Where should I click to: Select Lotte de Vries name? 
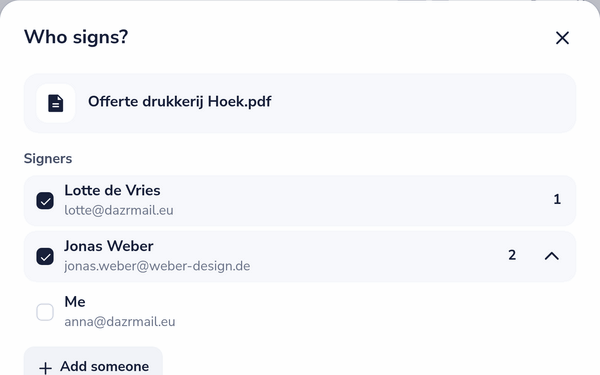(112, 190)
